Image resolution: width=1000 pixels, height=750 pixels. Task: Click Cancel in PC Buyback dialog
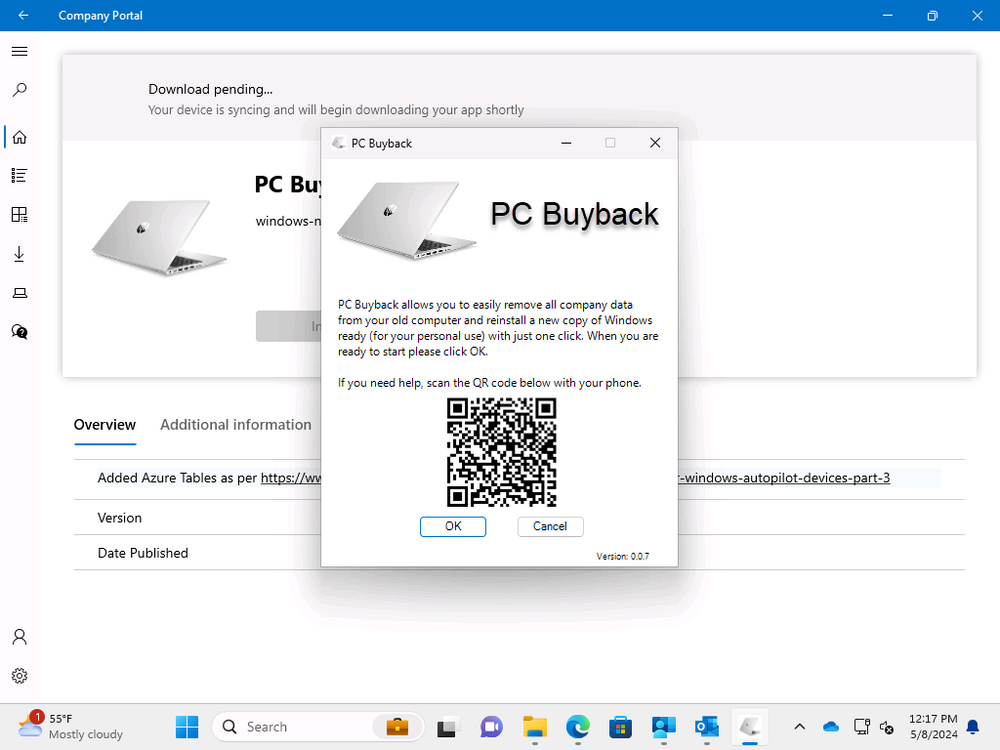(x=550, y=526)
